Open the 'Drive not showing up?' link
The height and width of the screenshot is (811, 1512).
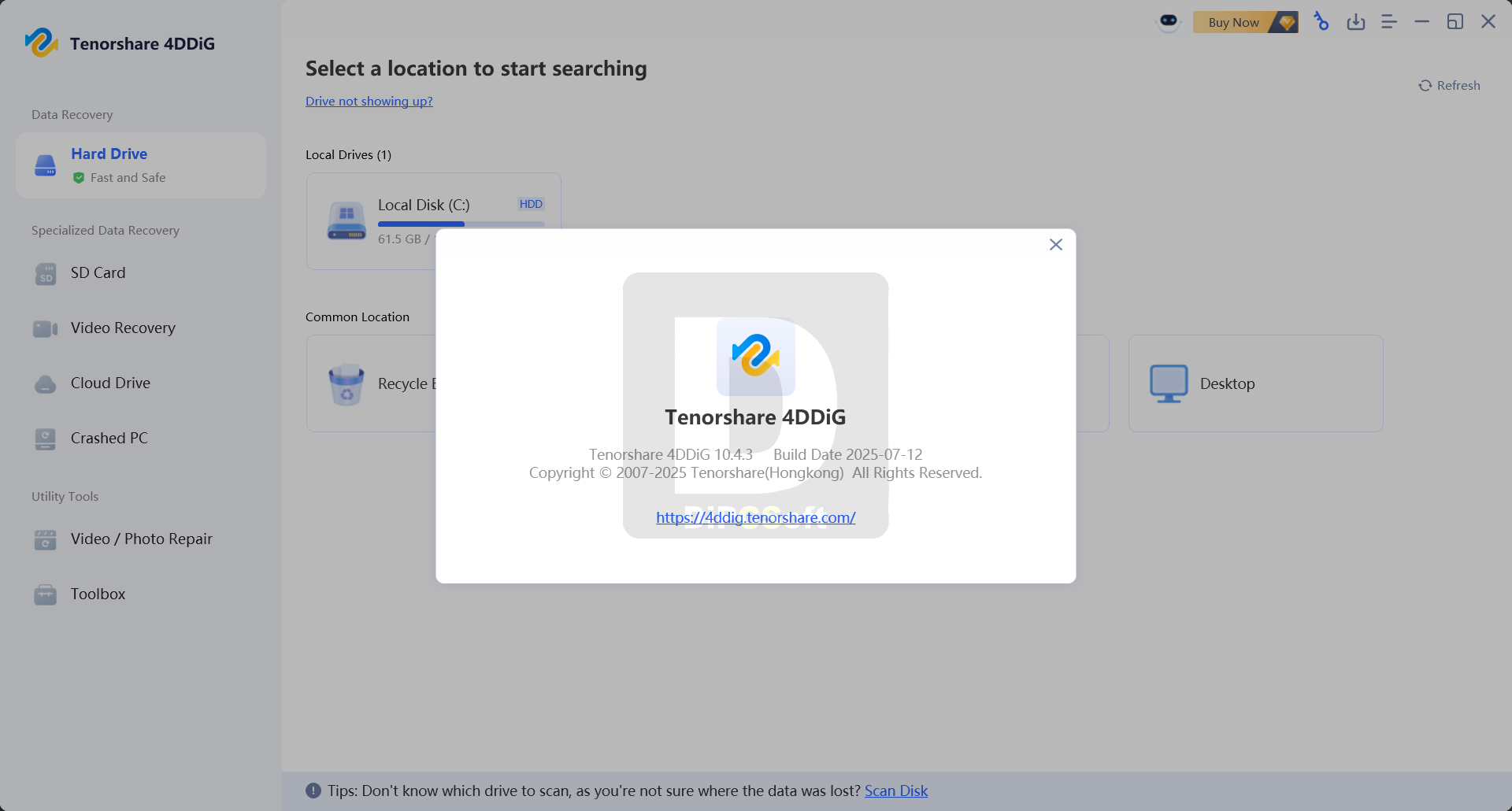(369, 101)
